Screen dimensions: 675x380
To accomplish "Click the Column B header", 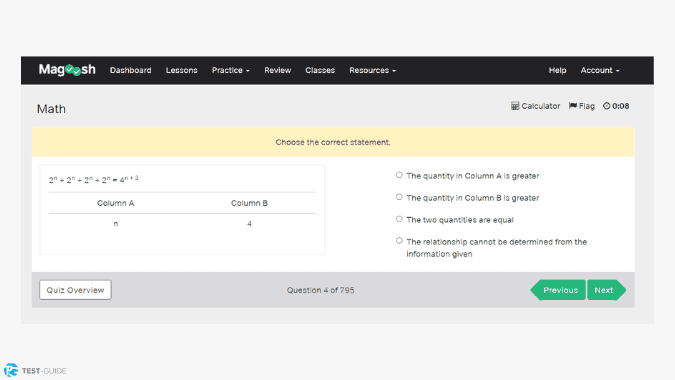I will 249,203.
